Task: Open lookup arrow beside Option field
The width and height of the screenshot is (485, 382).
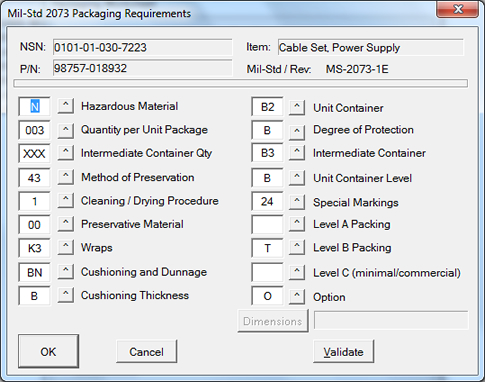Action: (x=297, y=296)
